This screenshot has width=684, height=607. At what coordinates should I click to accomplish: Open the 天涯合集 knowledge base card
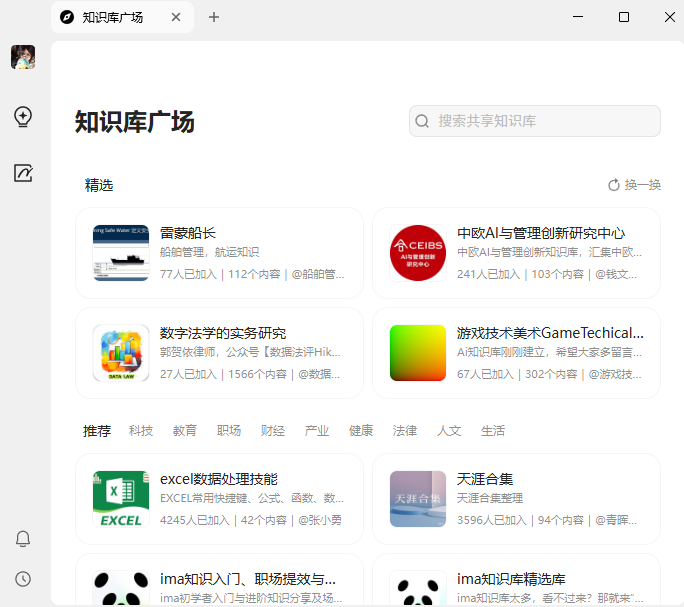[516, 499]
